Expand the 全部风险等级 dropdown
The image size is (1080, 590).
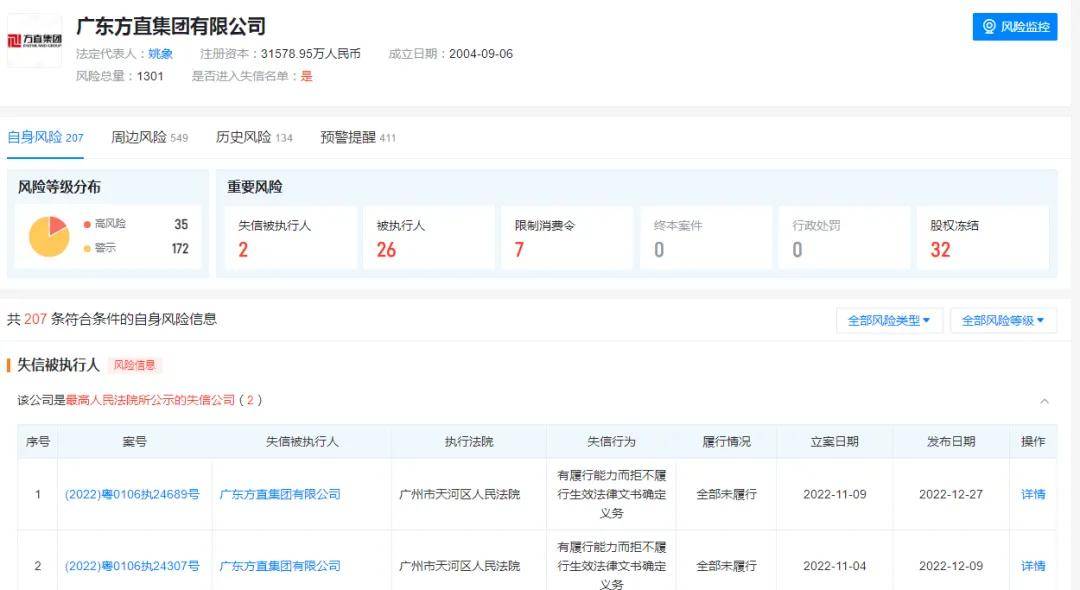1003,320
